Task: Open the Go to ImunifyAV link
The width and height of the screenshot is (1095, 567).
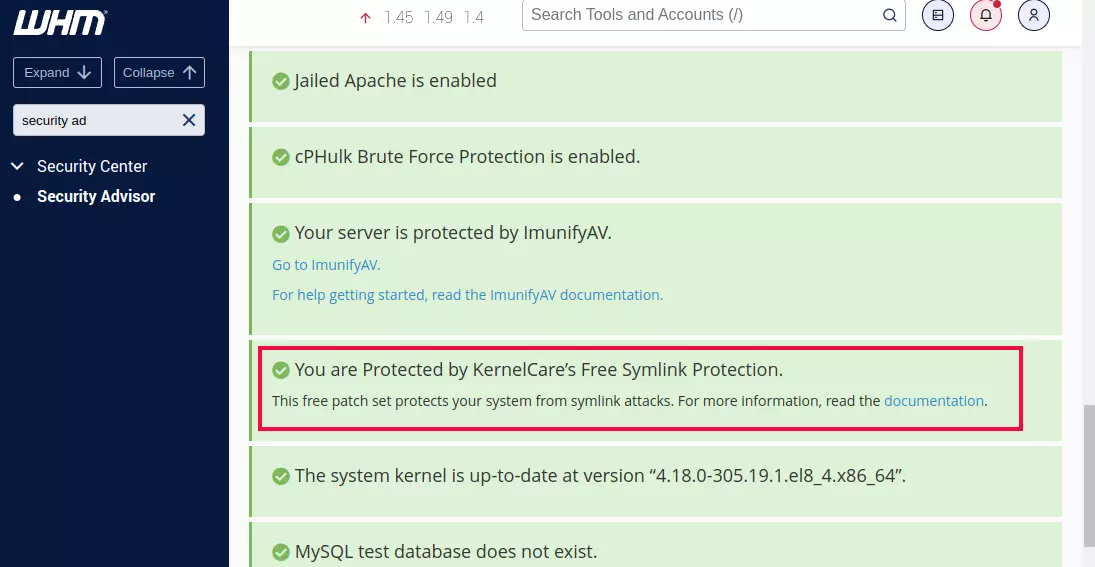Action: click(326, 265)
